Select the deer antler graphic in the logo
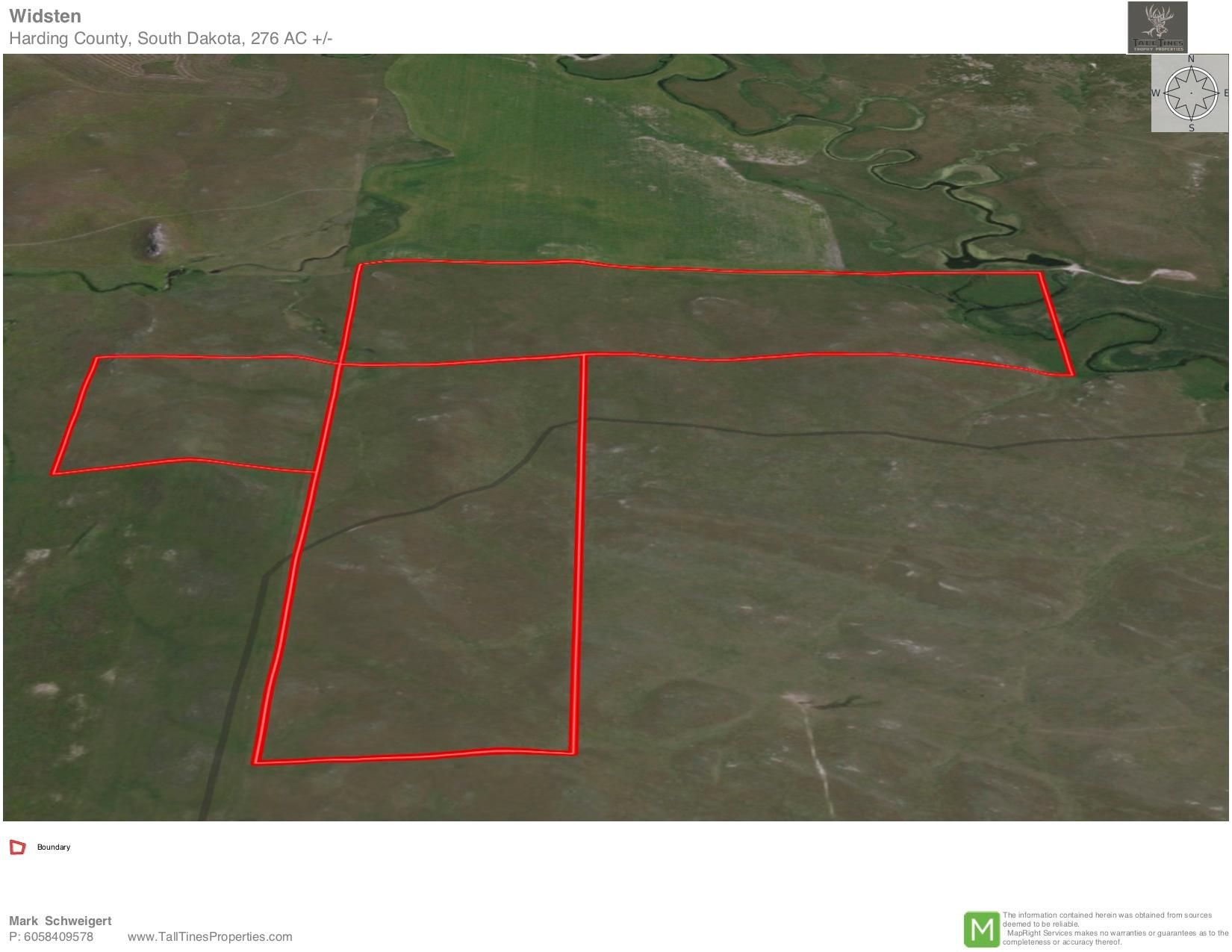The height and width of the screenshot is (952, 1232). click(x=1156, y=19)
